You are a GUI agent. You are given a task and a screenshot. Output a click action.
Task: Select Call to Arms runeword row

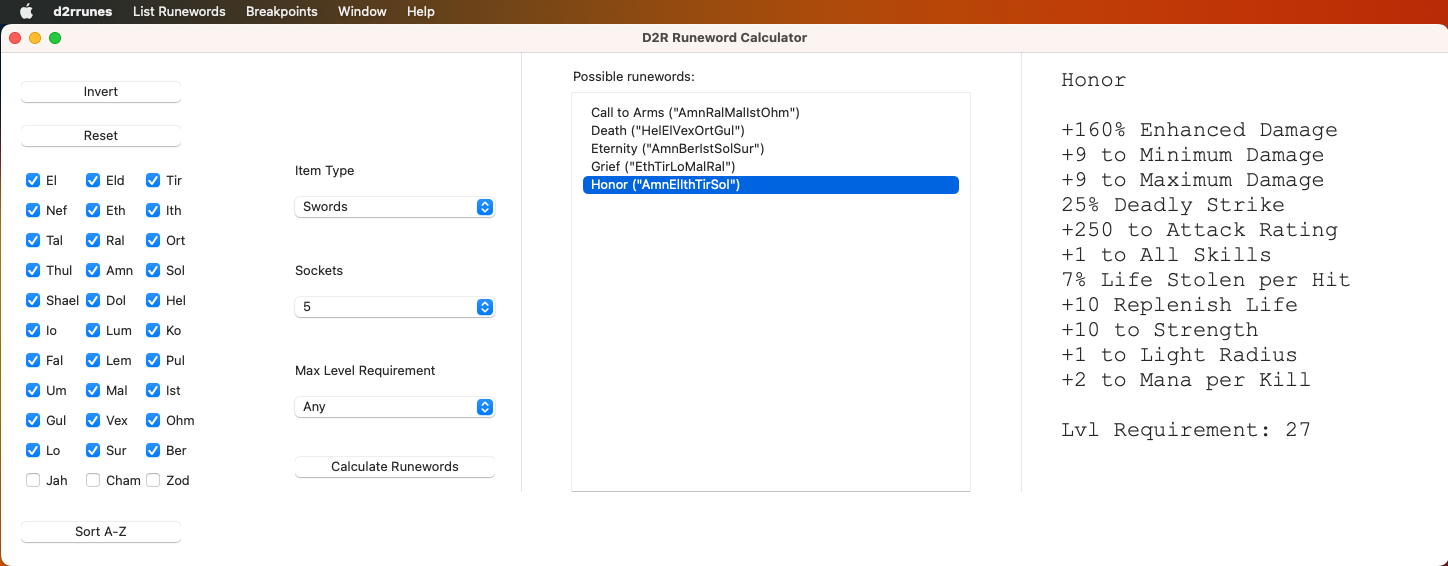[x=771, y=113]
